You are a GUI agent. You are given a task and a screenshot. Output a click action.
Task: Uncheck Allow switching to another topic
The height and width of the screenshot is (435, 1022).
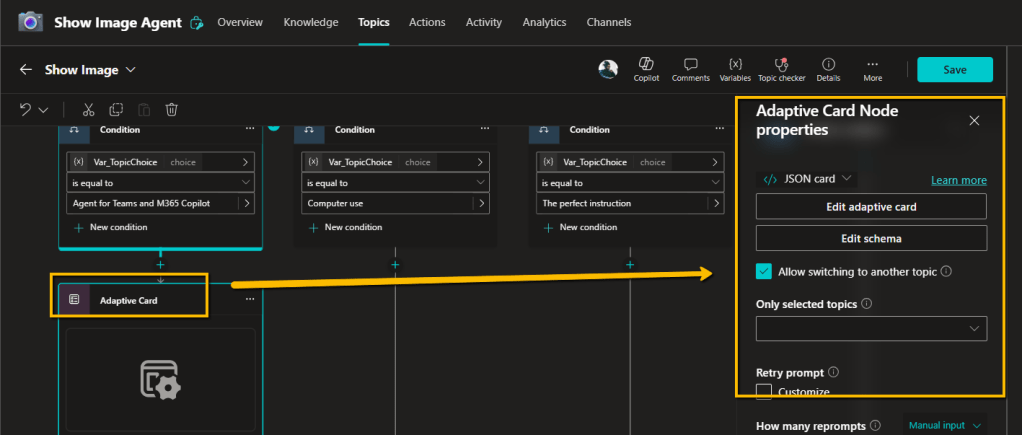764,271
